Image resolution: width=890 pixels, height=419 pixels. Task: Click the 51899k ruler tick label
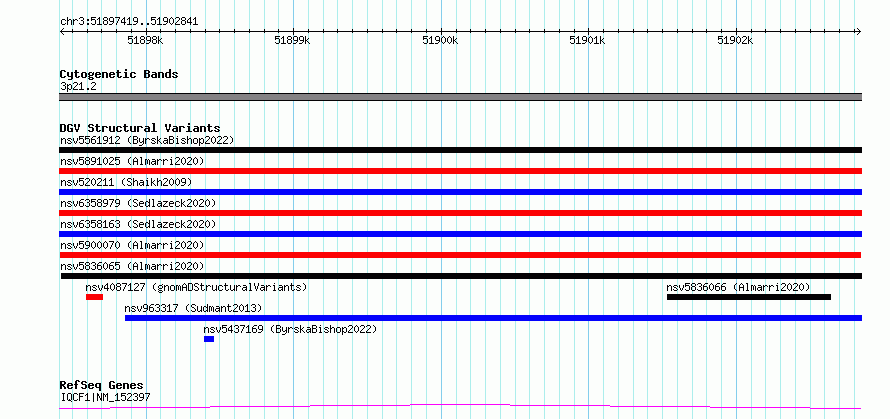292,40
